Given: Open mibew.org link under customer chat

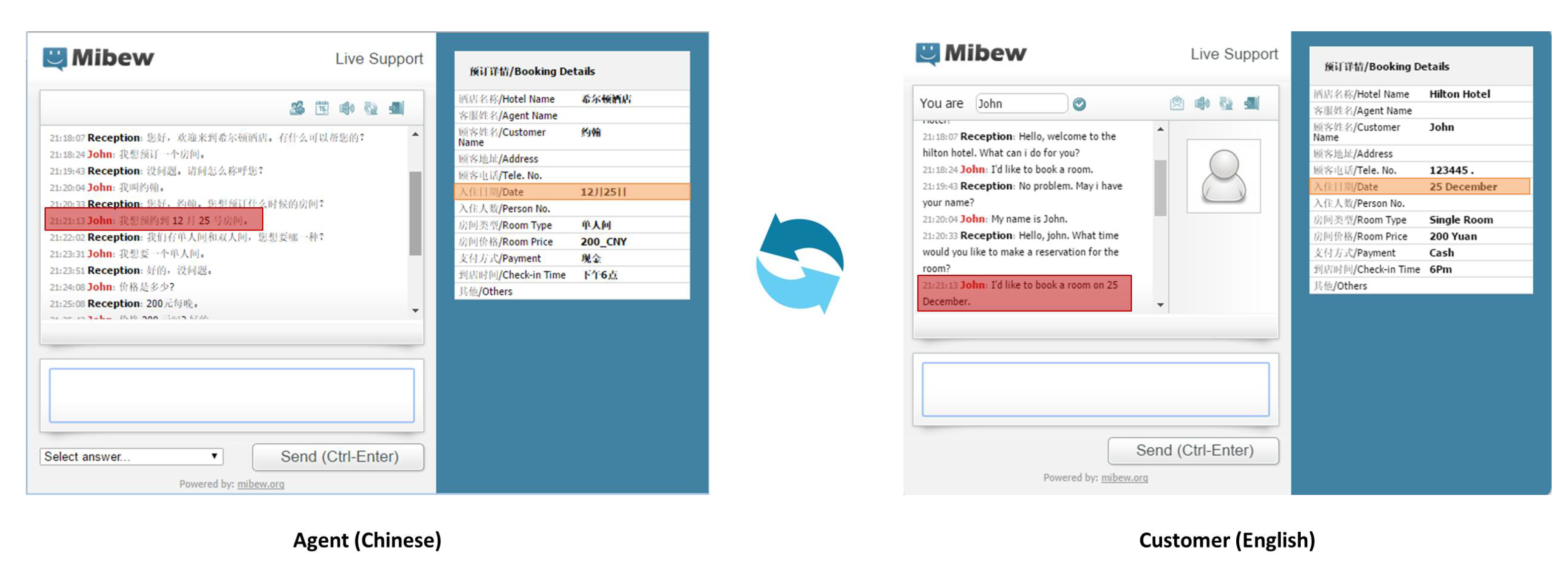Looking at the screenshot, I should 1124,478.
